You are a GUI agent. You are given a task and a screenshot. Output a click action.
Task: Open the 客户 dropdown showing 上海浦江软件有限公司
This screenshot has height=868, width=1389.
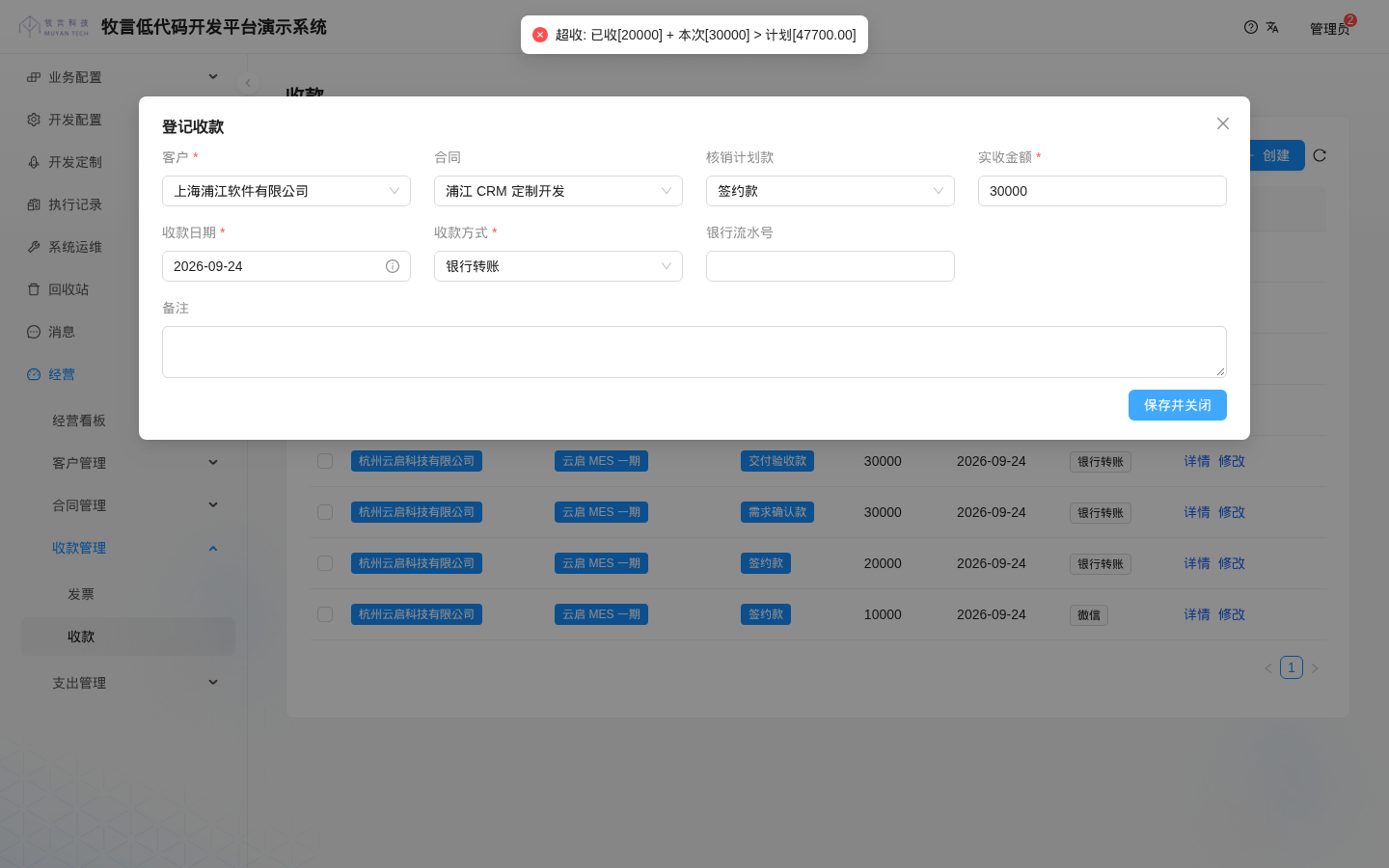point(286,191)
